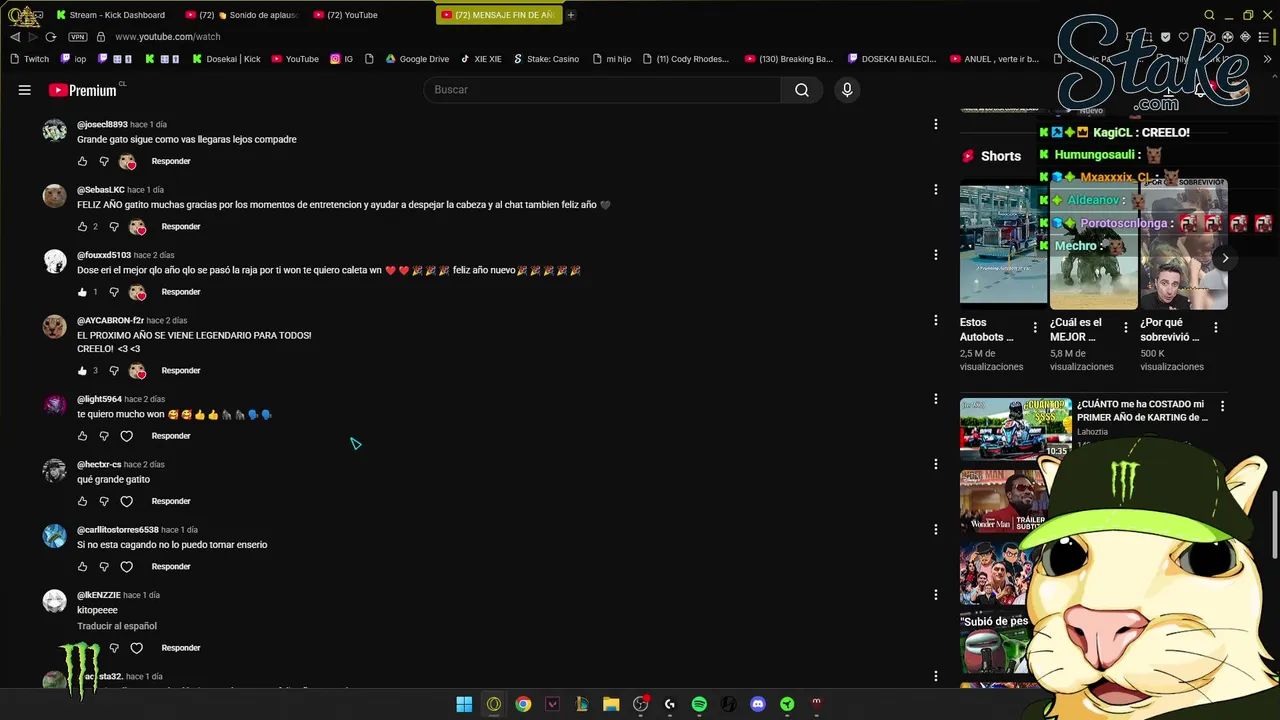Open the CUÁNTO me ha COSTADO karting thumbnail

[1015, 428]
